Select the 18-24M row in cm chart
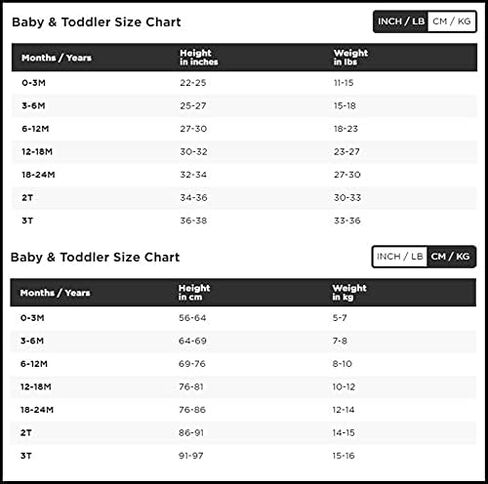 [x=243, y=410]
